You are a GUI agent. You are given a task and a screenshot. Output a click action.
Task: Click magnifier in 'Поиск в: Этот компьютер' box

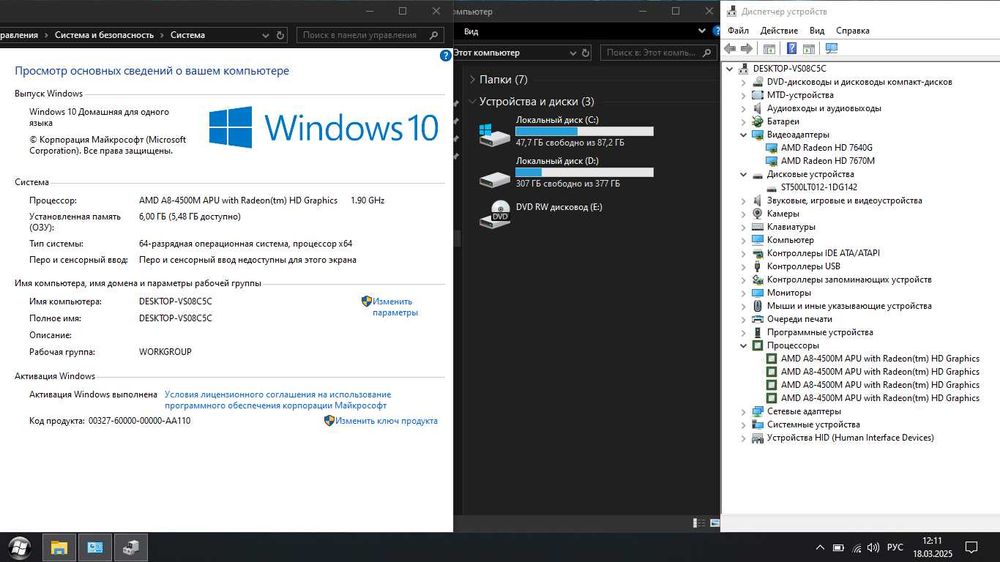(x=707, y=53)
